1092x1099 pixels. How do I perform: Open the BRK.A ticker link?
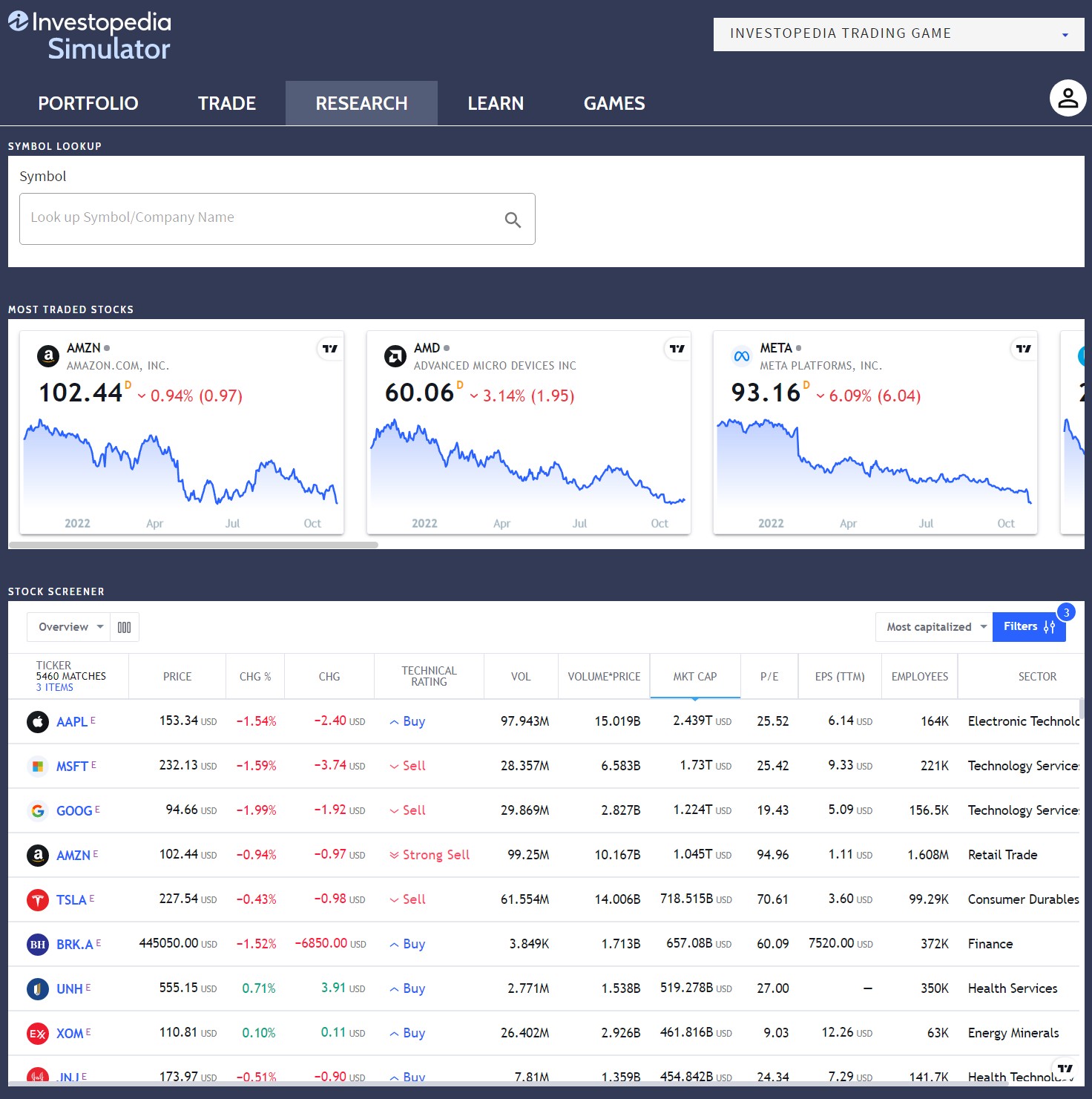click(x=75, y=944)
